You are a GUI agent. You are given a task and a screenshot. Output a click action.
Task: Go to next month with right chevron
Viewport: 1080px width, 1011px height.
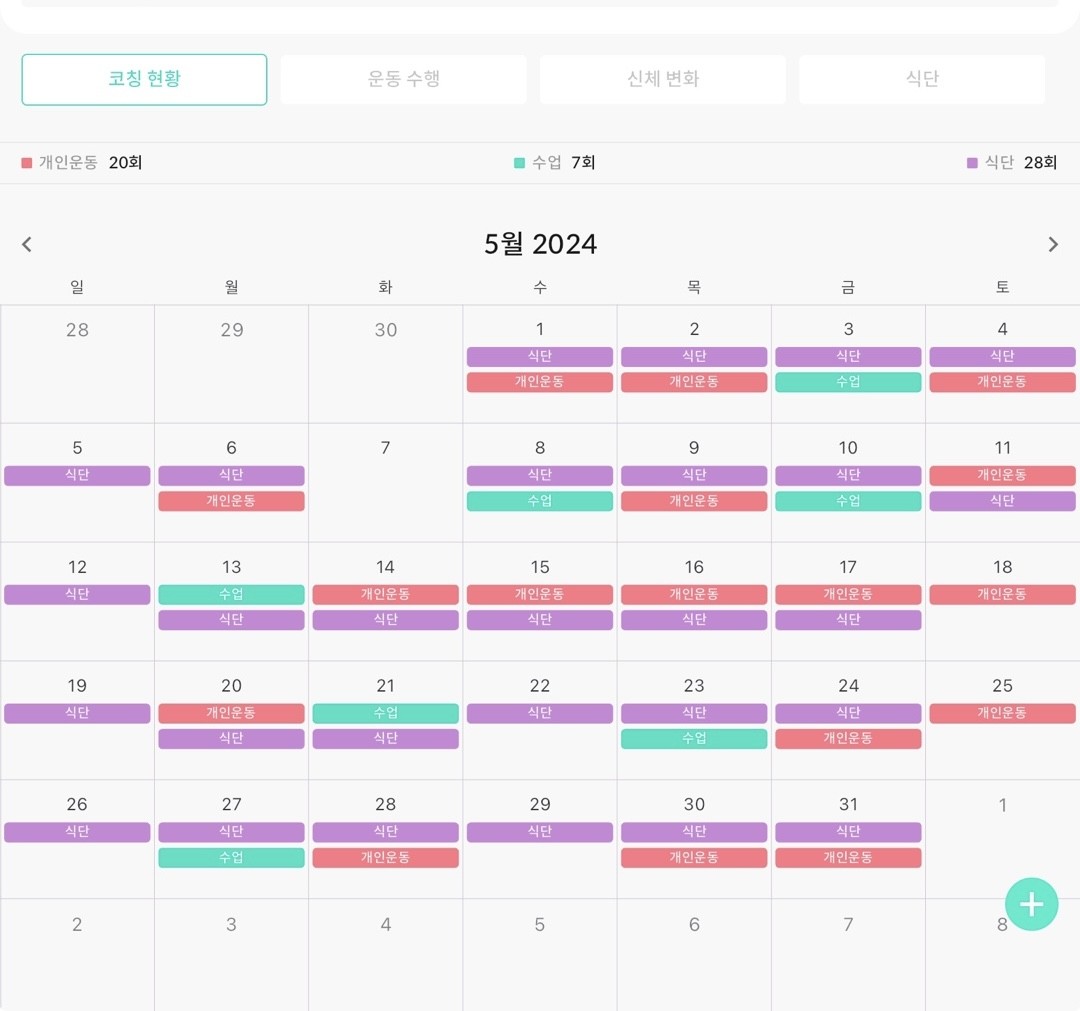1052,244
